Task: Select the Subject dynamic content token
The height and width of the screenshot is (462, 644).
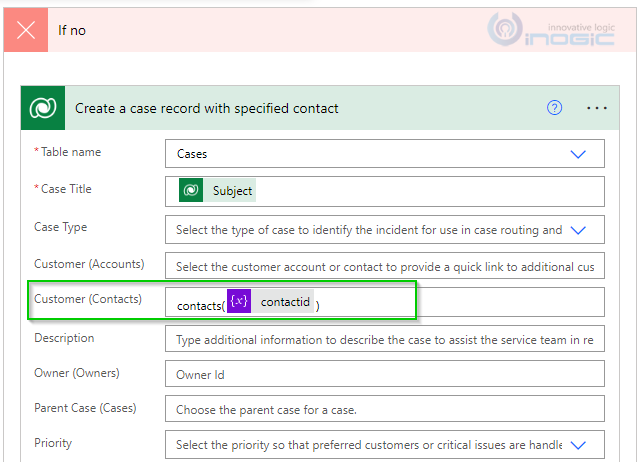Action: 232,191
